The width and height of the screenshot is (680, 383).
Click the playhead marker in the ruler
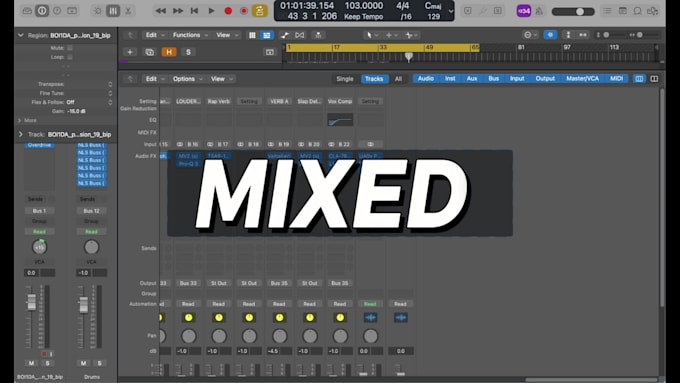(x=409, y=56)
